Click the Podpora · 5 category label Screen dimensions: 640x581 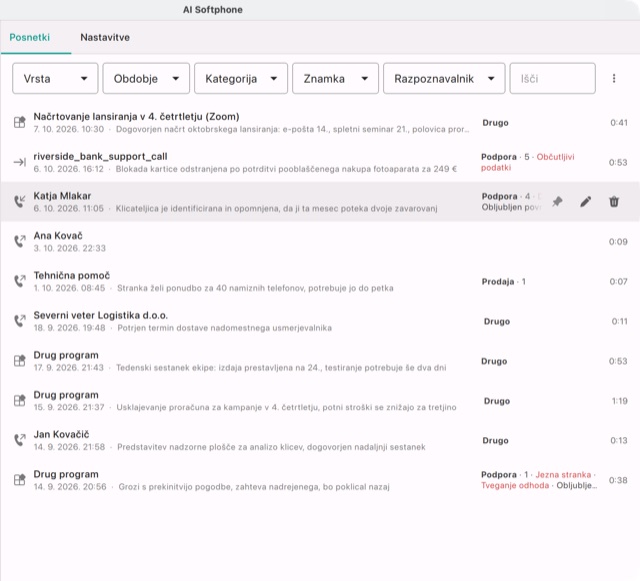505,157
